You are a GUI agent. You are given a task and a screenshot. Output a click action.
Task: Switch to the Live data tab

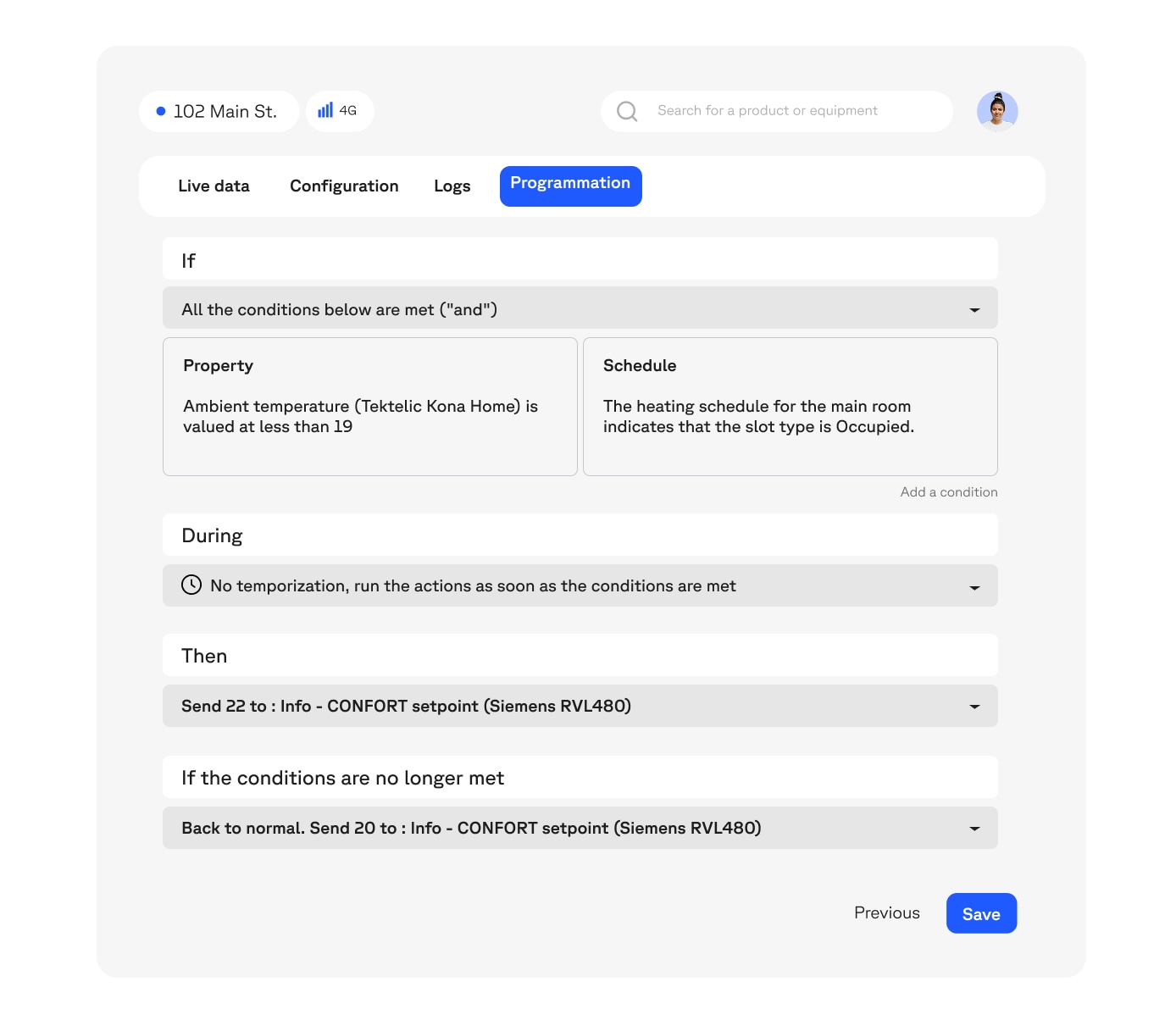click(214, 186)
